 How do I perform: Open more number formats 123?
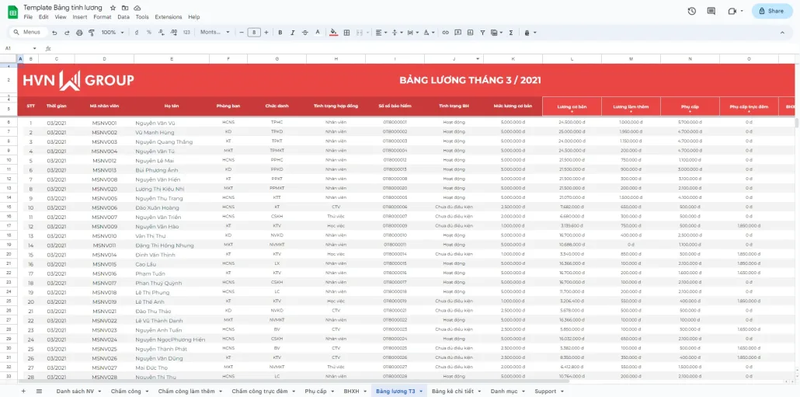click(186, 33)
